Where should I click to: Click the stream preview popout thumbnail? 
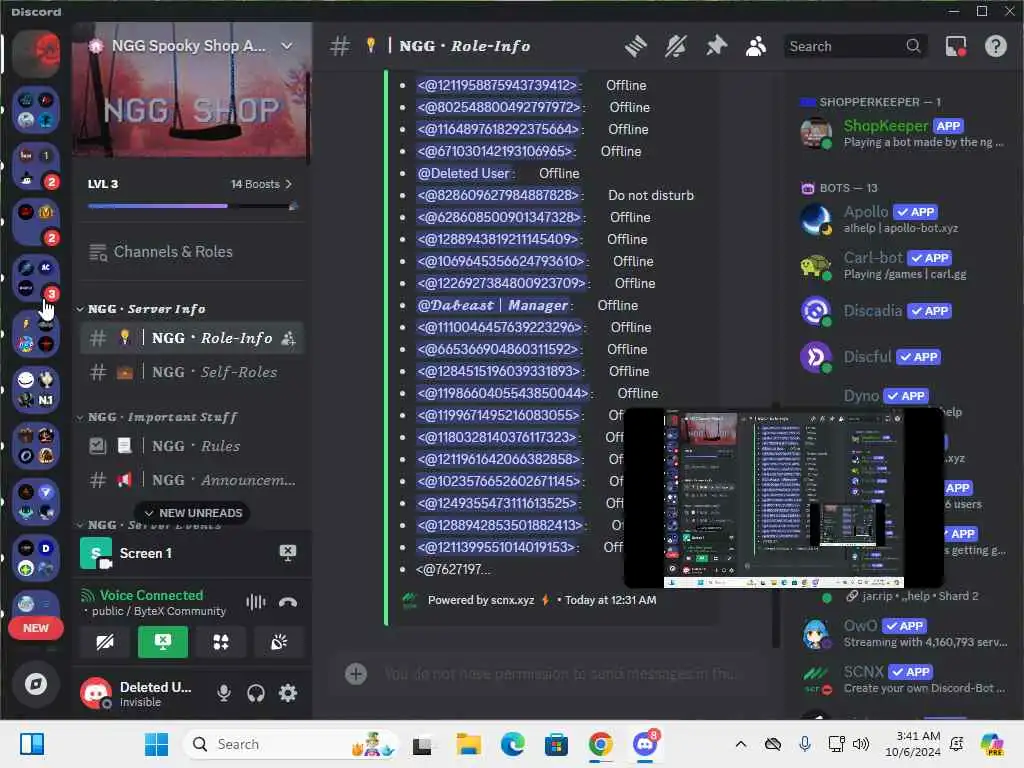[784, 498]
